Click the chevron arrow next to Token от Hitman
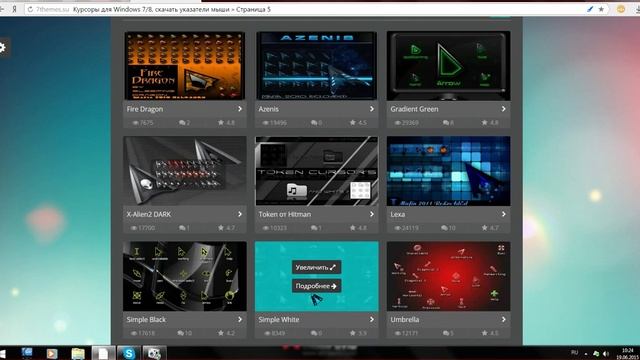 click(372, 214)
